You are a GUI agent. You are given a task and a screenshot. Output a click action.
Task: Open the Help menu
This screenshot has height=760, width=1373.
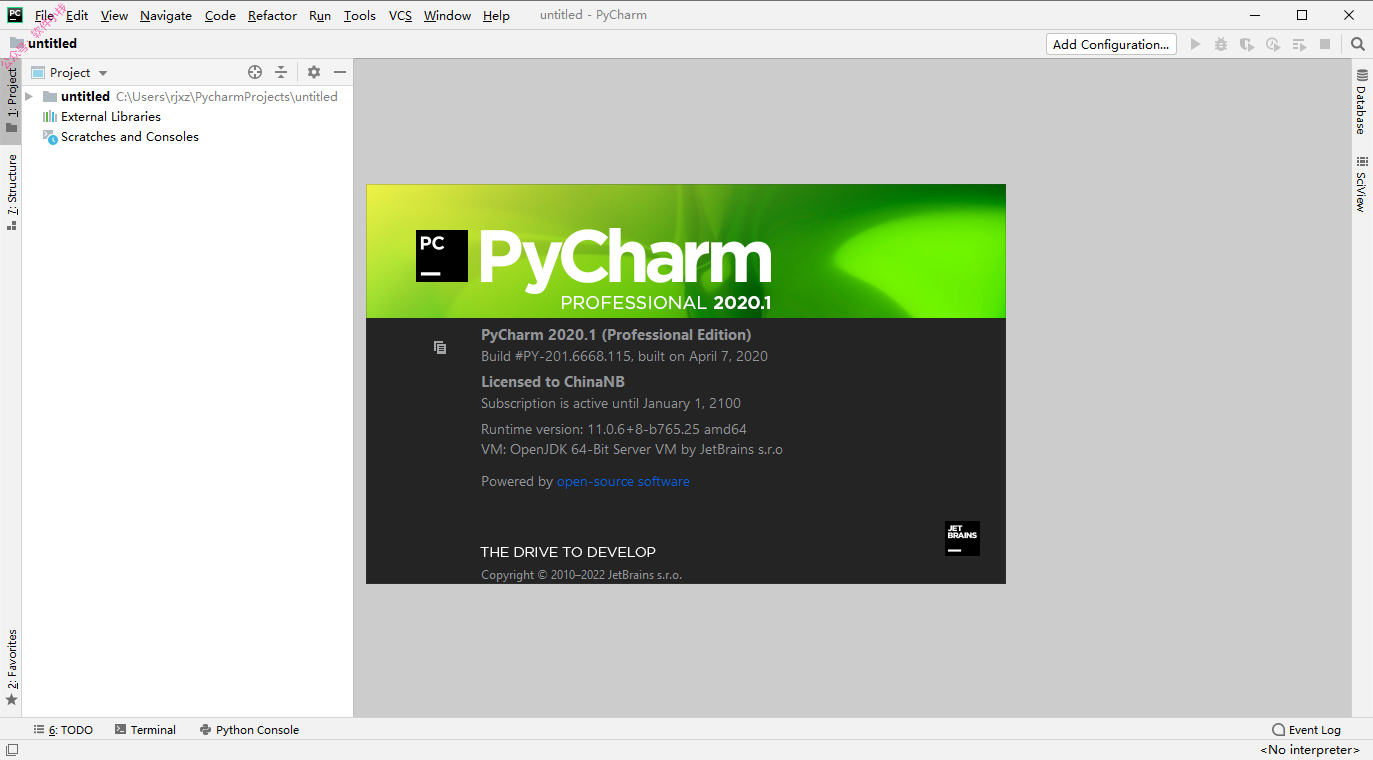pos(496,15)
